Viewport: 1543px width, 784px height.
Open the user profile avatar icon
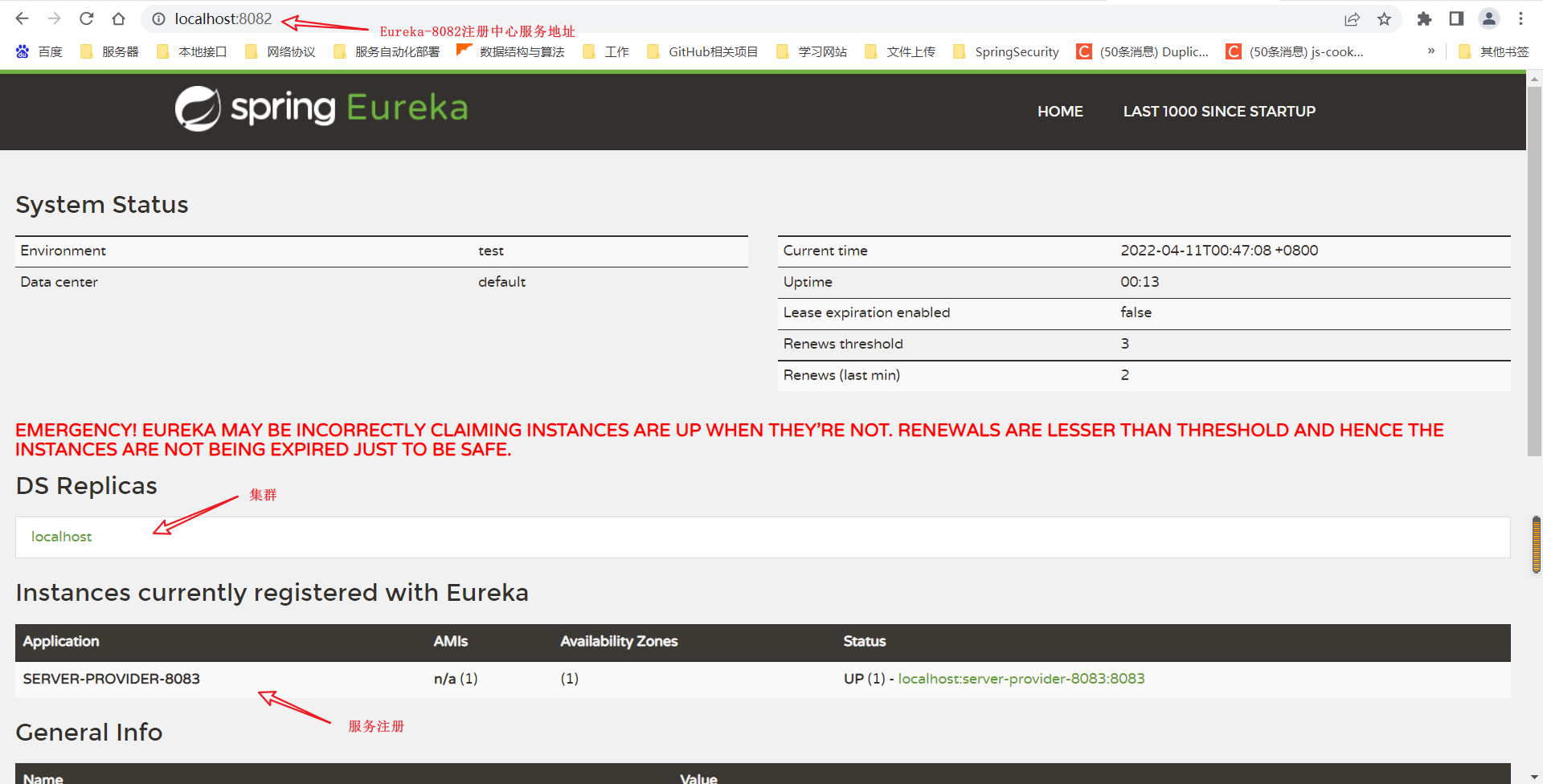coord(1489,18)
